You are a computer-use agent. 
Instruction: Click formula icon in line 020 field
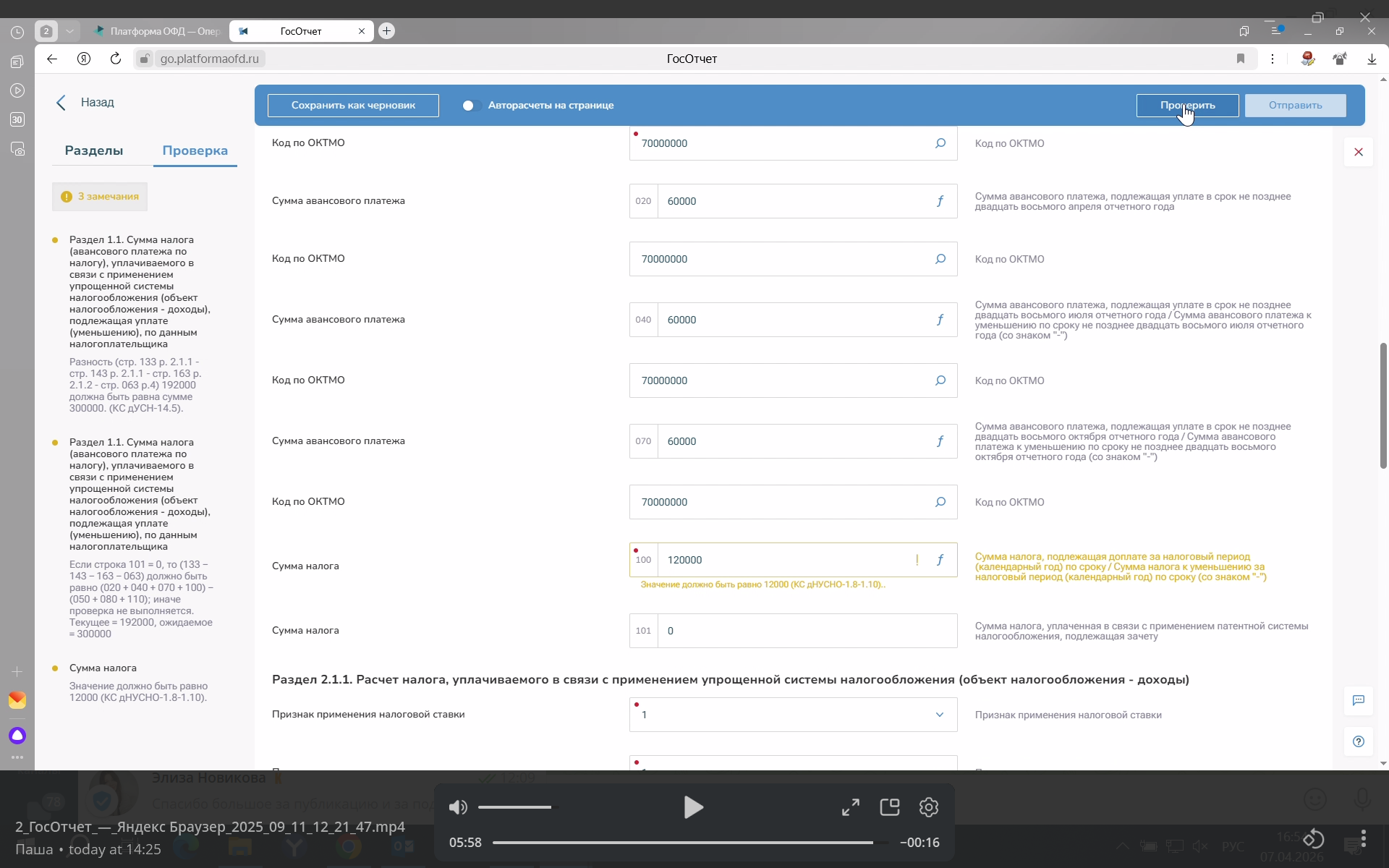click(x=940, y=201)
